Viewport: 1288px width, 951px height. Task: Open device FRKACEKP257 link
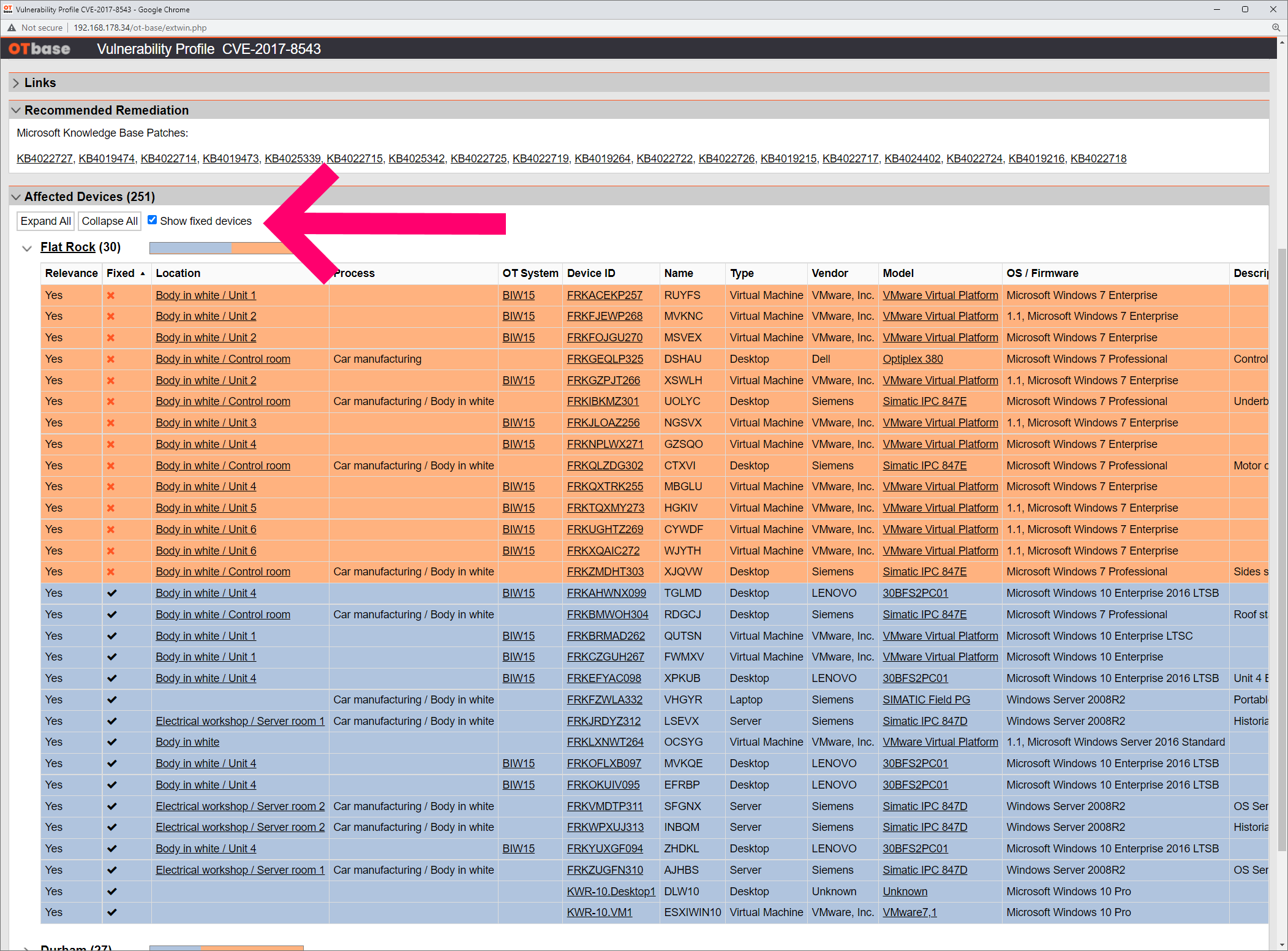tap(604, 295)
